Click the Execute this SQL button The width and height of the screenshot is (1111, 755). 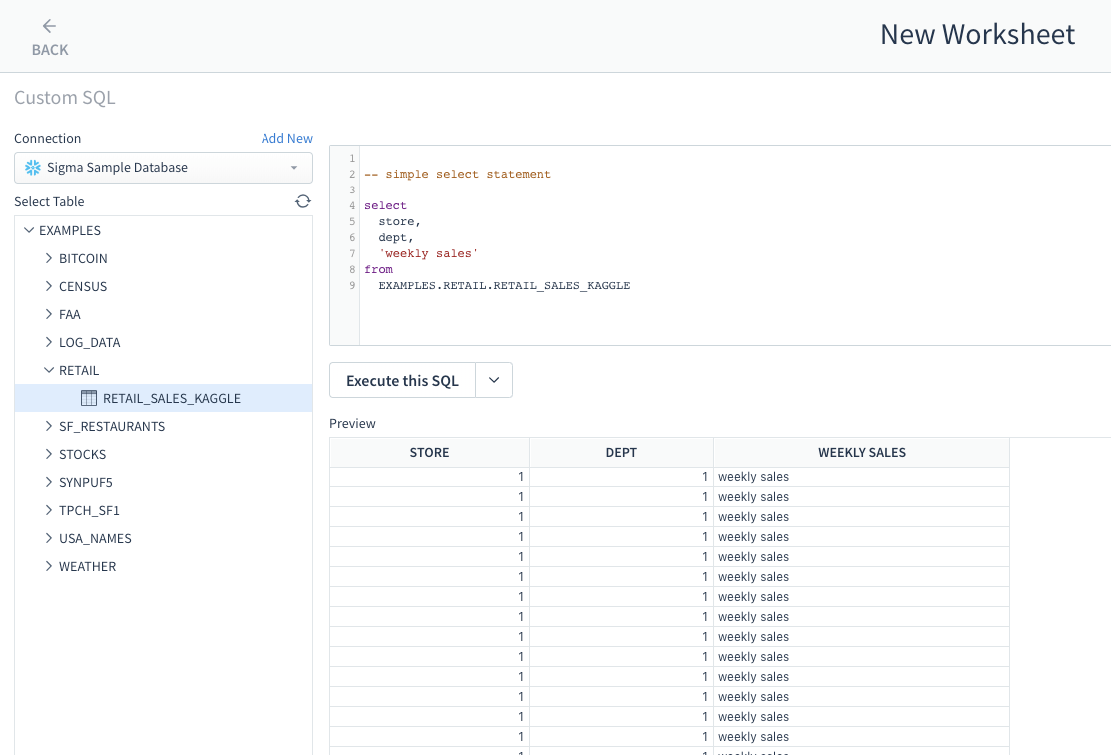(402, 380)
